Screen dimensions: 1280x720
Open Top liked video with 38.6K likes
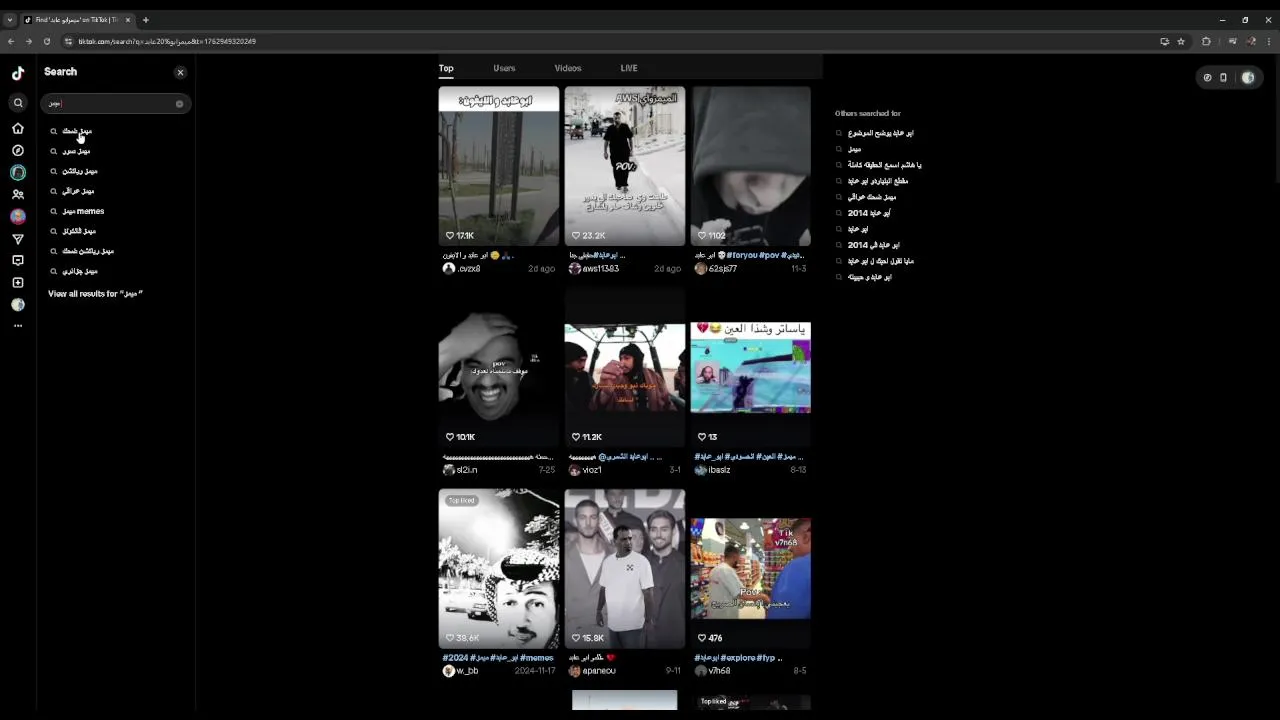pos(499,568)
